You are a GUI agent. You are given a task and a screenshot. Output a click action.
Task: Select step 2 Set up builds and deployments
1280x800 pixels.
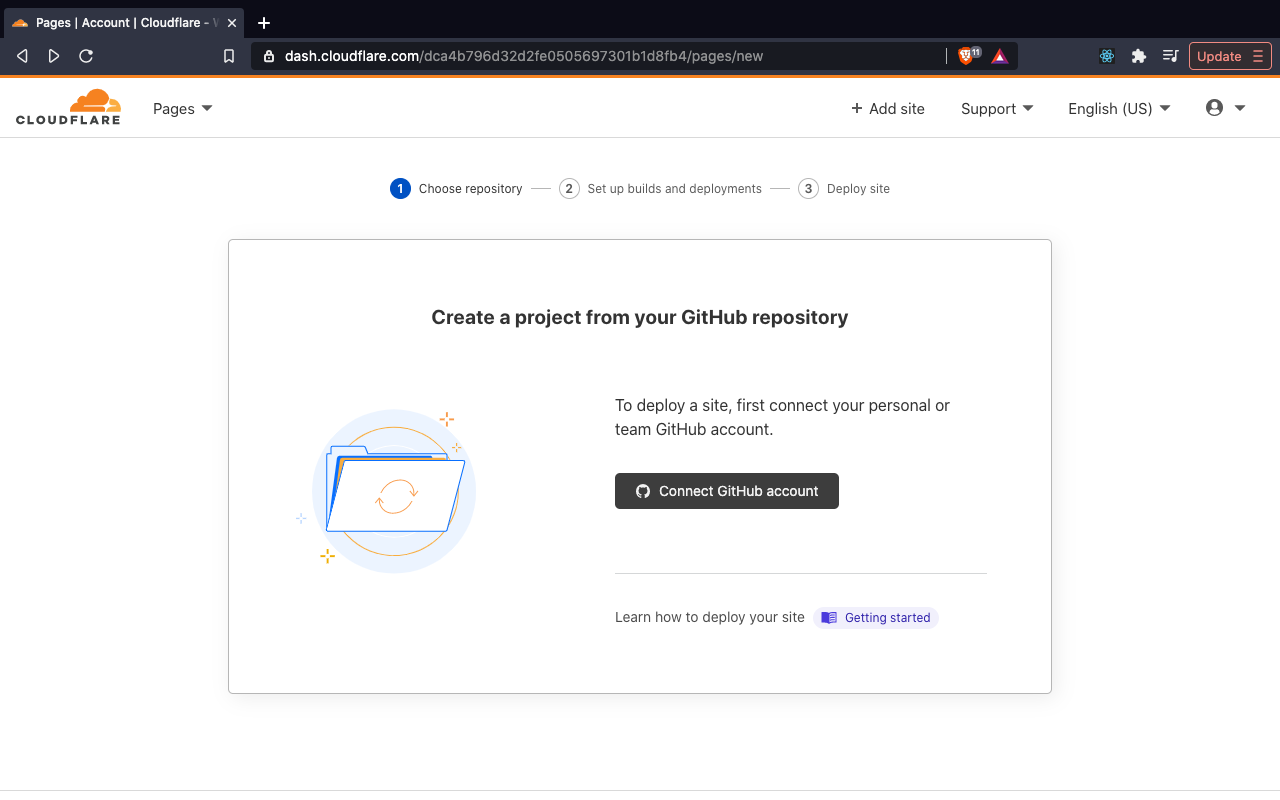[660, 188]
